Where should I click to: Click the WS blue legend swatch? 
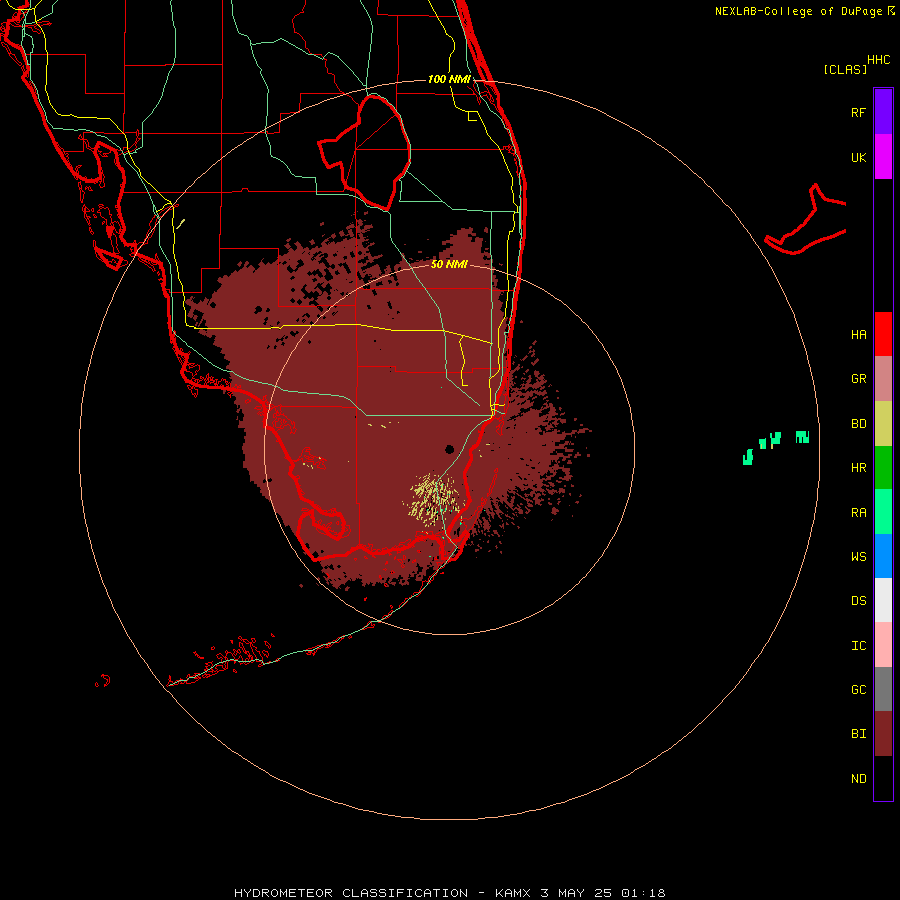click(883, 556)
